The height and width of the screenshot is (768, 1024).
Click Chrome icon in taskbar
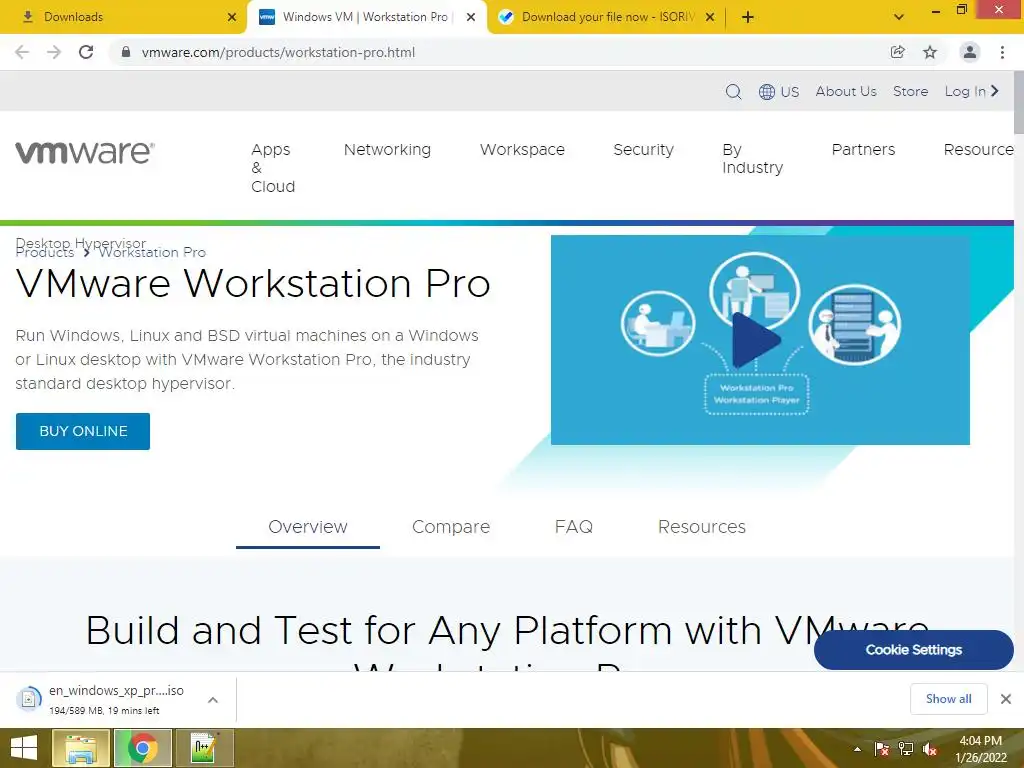[143, 748]
